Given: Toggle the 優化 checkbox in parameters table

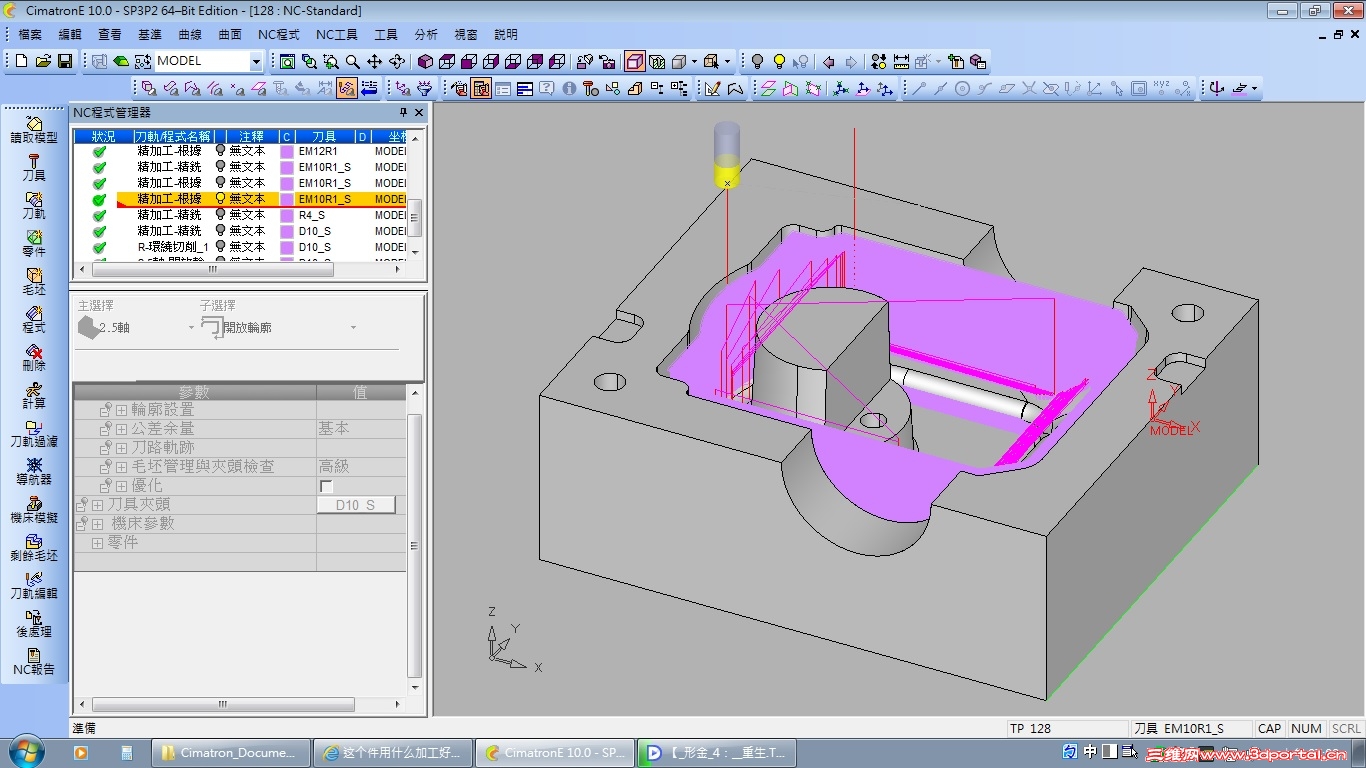Looking at the screenshot, I should click(x=326, y=486).
